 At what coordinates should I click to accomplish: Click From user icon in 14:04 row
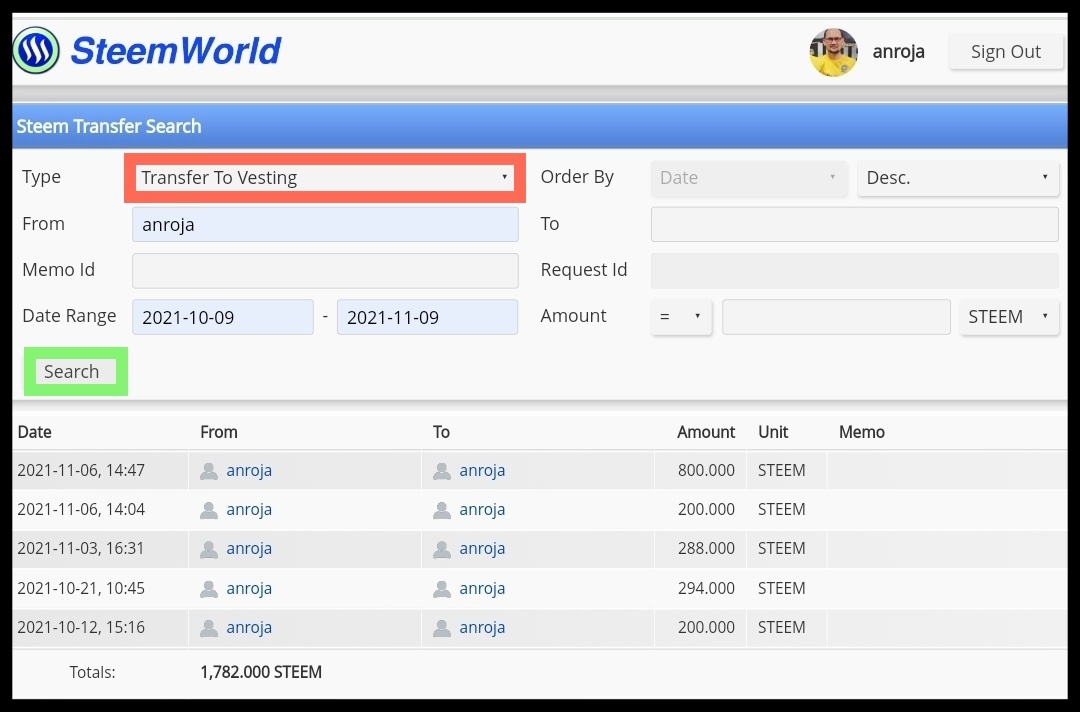pos(209,510)
